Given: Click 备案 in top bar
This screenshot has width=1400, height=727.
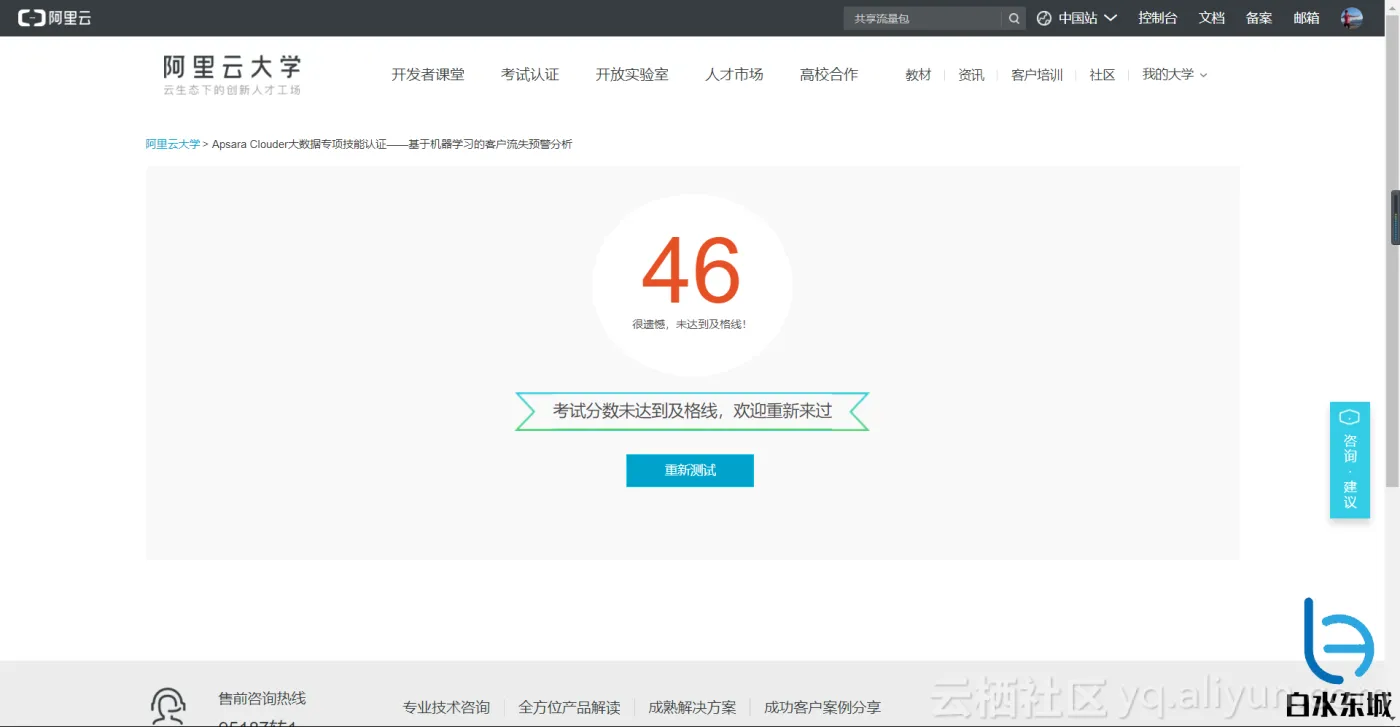Looking at the screenshot, I should point(1259,18).
